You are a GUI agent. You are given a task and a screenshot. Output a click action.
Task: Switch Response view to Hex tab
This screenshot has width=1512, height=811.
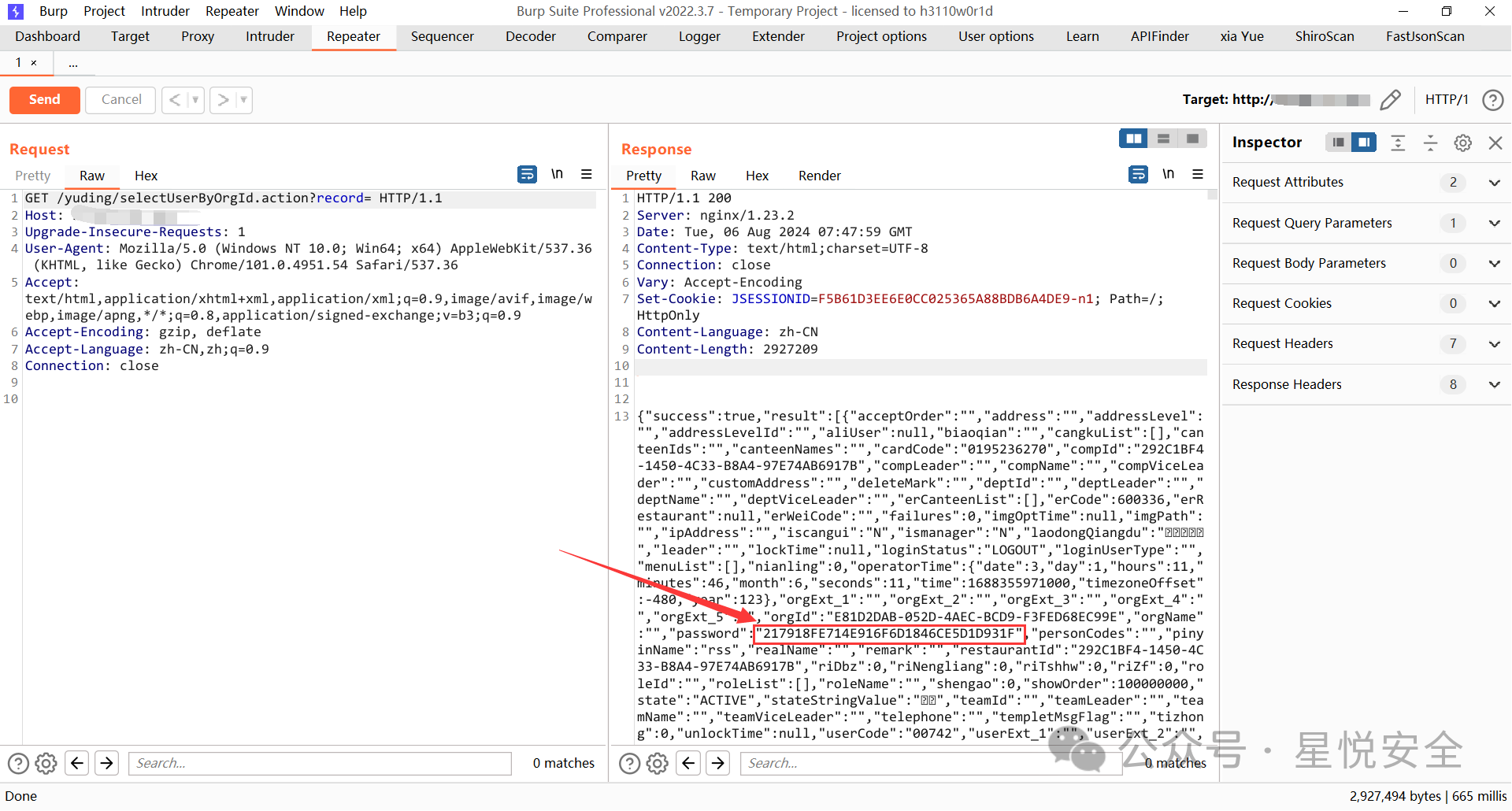click(757, 176)
